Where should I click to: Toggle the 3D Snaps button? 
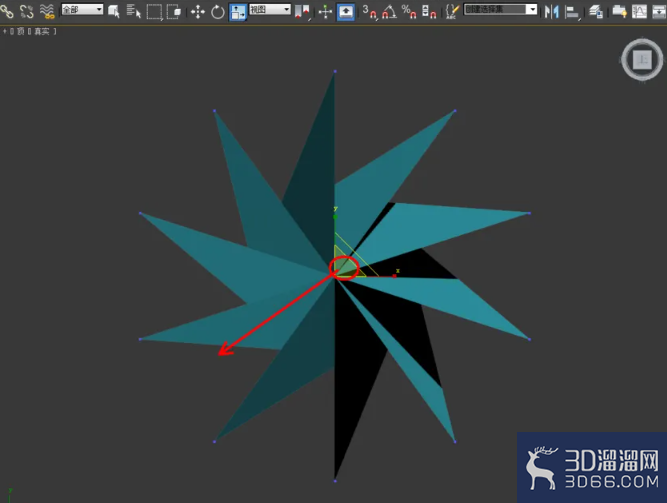tap(369, 11)
